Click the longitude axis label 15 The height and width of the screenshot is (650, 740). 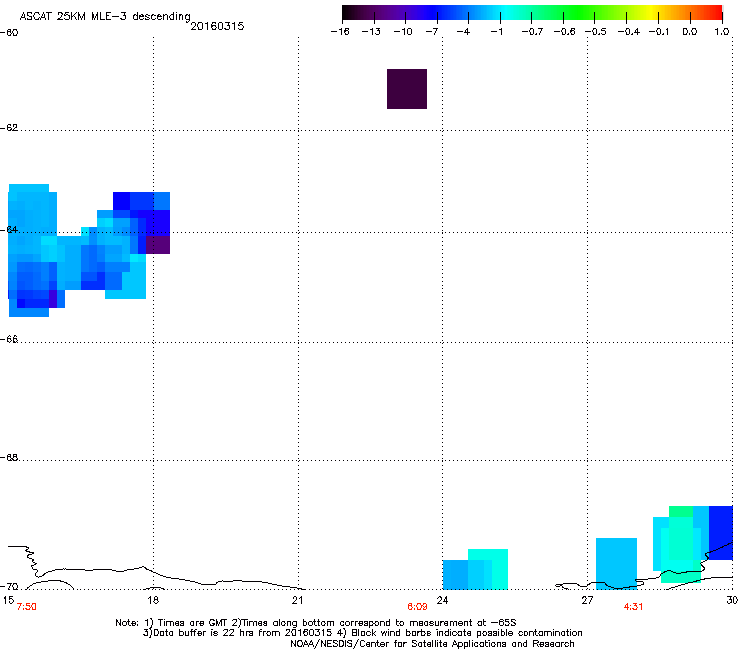8,600
